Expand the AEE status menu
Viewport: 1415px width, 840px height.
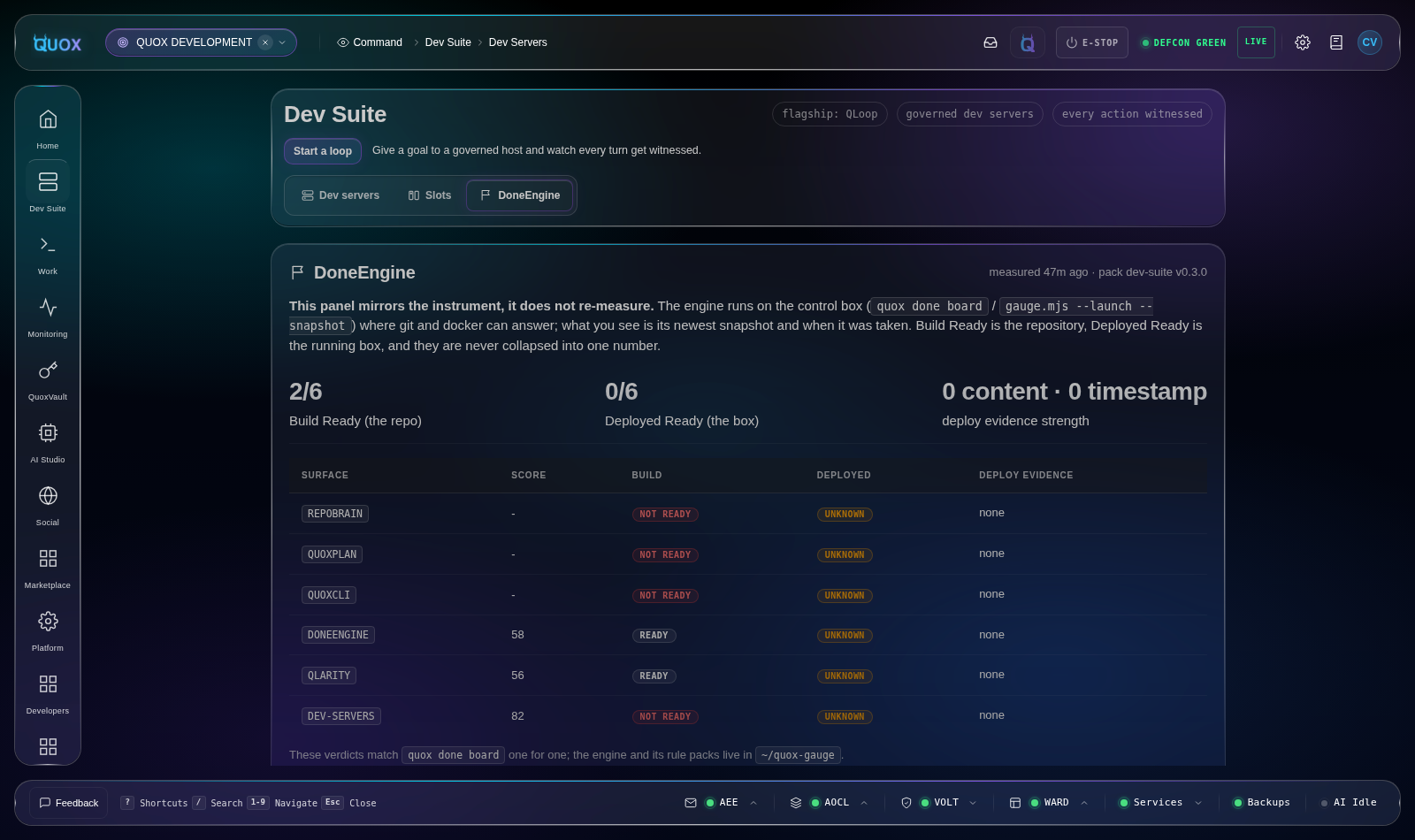(x=753, y=803)
